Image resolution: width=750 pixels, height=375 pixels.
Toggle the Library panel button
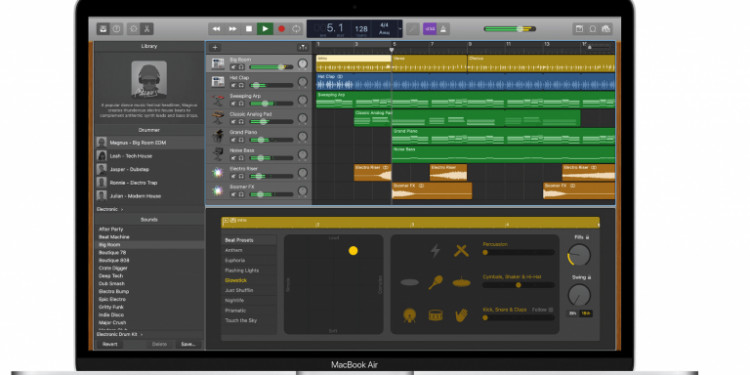103,29
